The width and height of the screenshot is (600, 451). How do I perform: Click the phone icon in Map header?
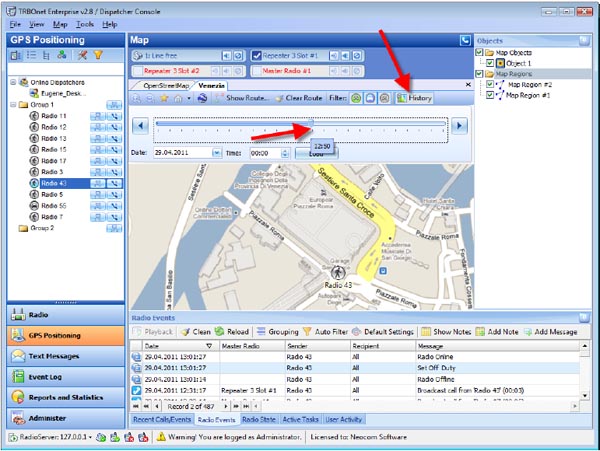click(x=465, y=40)
